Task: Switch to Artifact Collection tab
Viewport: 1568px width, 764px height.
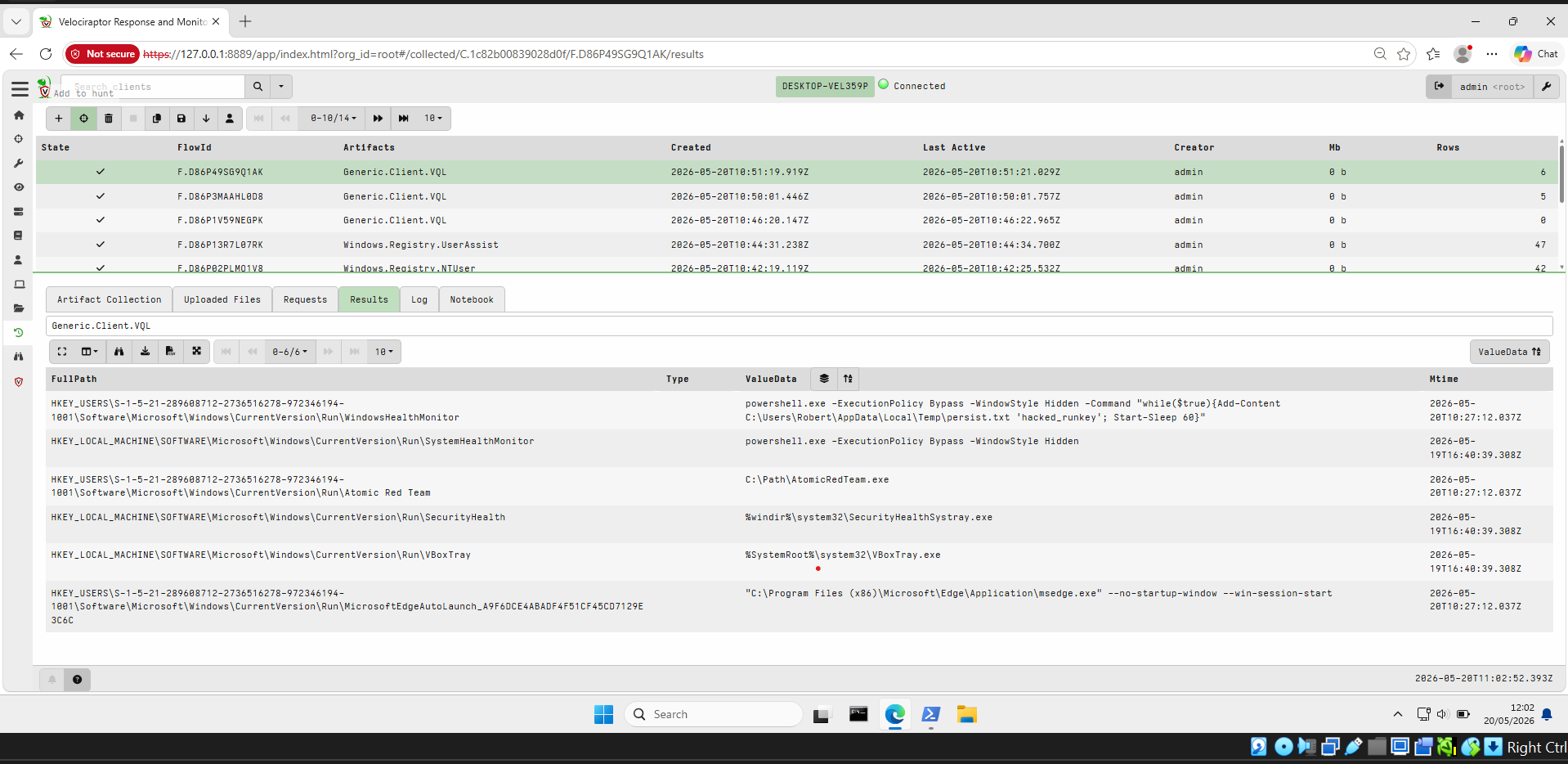Action: (110, 299)
